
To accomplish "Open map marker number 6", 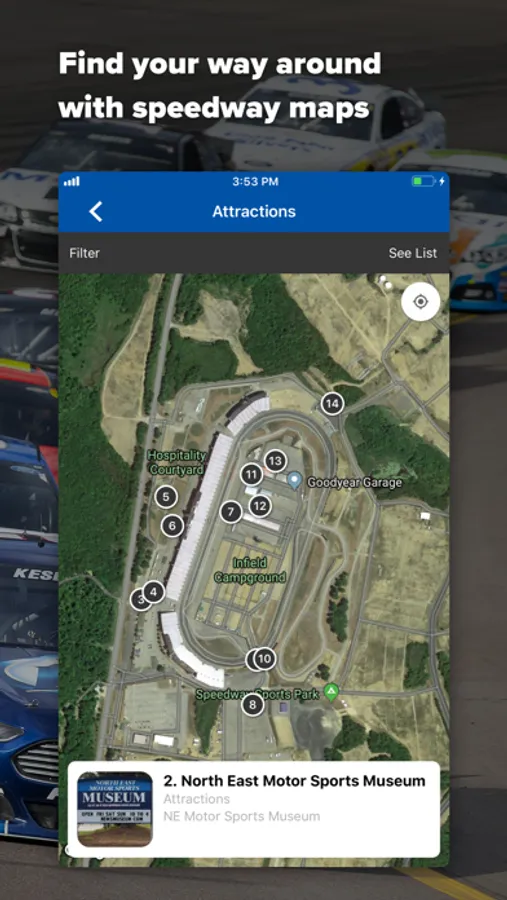I will [172, 525].
